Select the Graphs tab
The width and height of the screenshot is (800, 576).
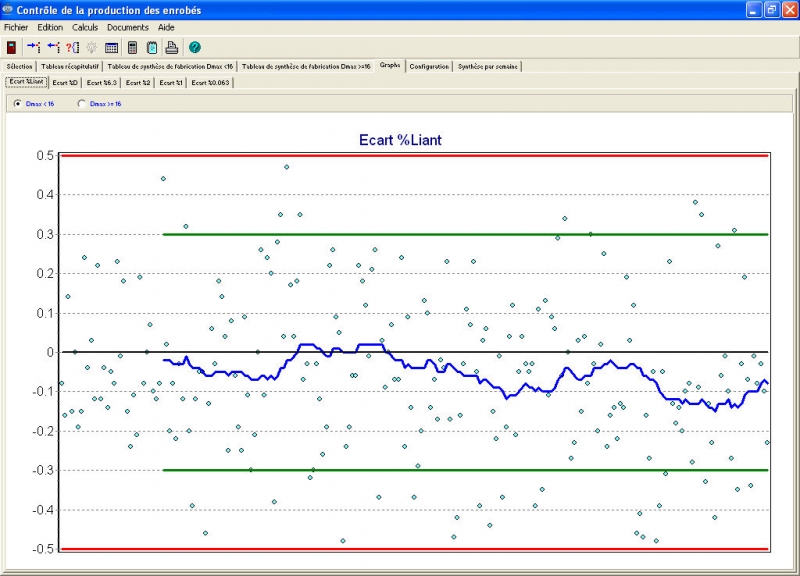coord(390,65)
